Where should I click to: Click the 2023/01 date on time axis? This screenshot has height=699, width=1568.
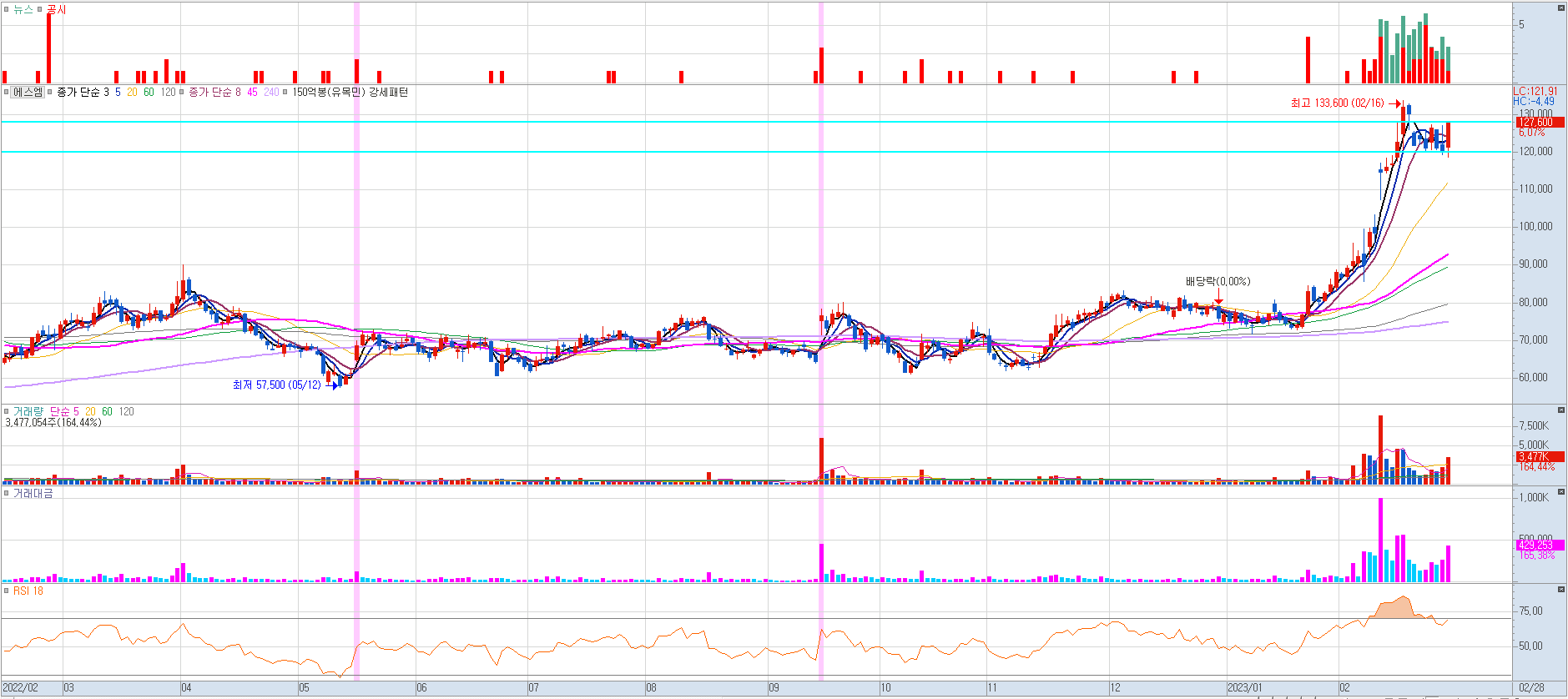tap(1244, 687)
